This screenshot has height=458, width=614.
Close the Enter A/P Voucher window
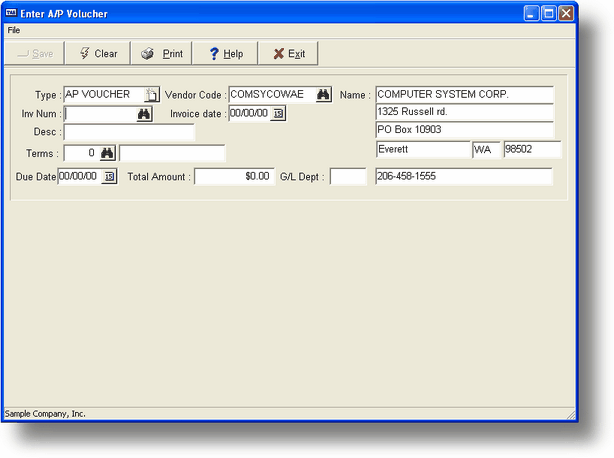point(566,14)
